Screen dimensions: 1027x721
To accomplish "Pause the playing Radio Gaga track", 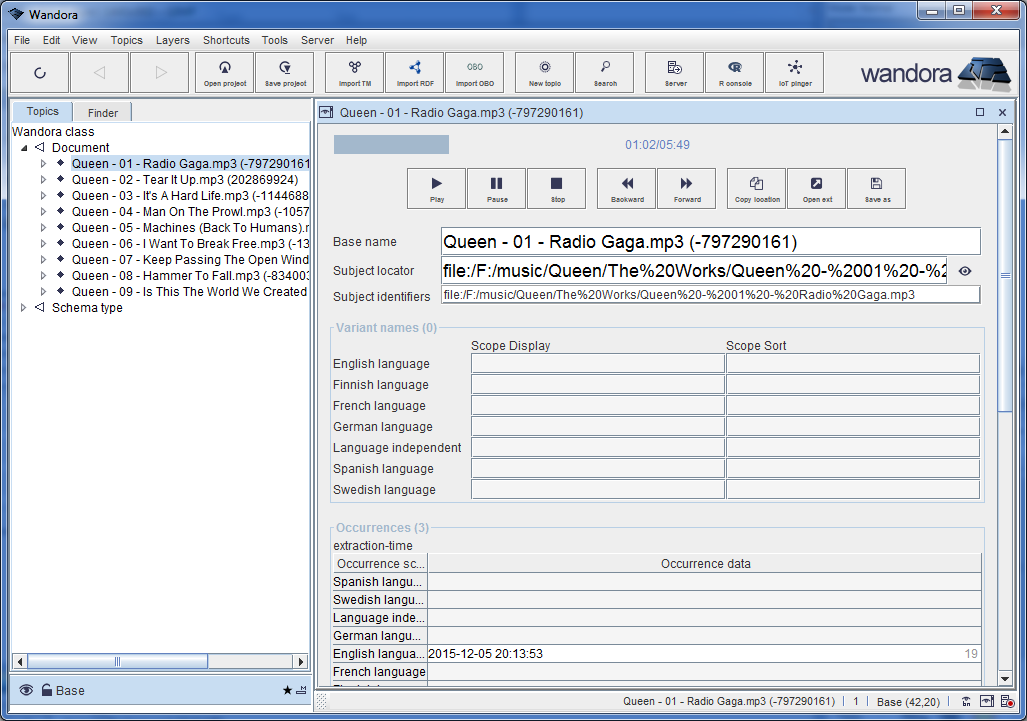I will tap(496, 188).
